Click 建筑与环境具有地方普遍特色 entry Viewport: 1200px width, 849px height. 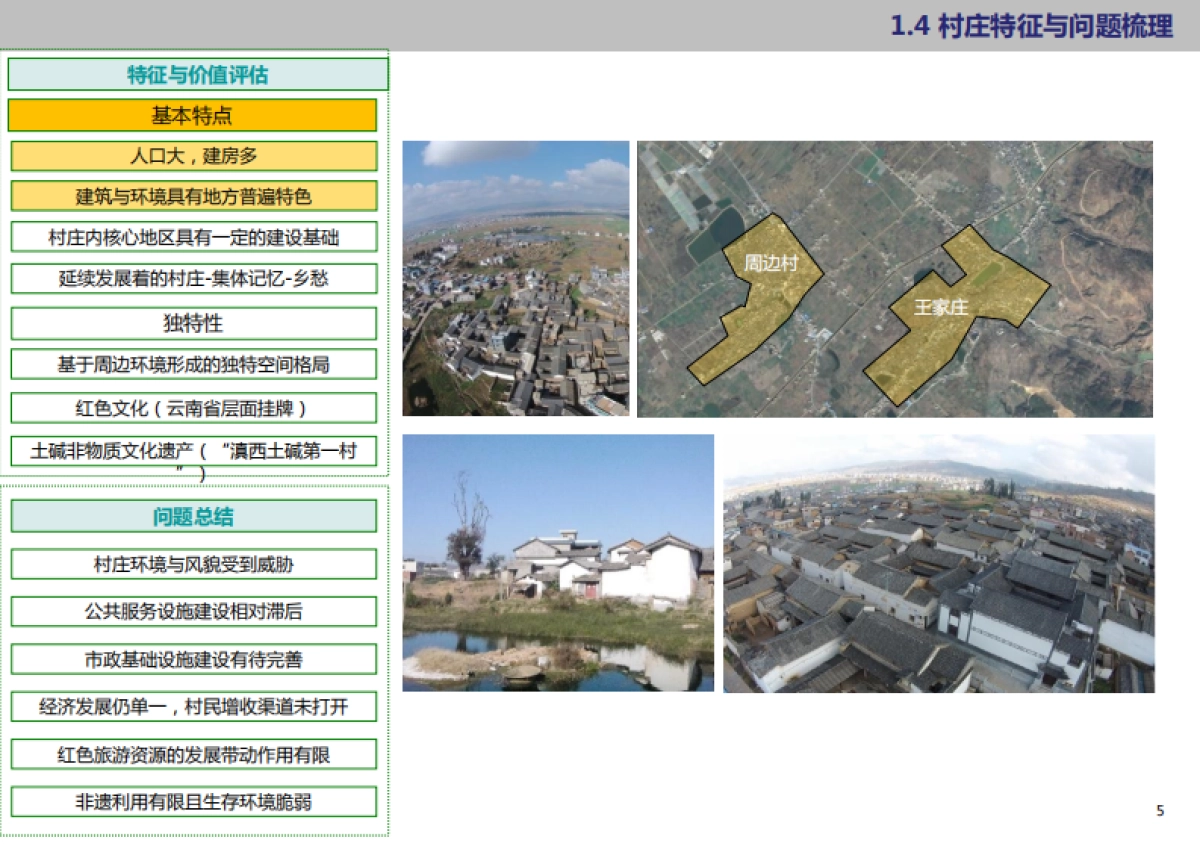194,197
